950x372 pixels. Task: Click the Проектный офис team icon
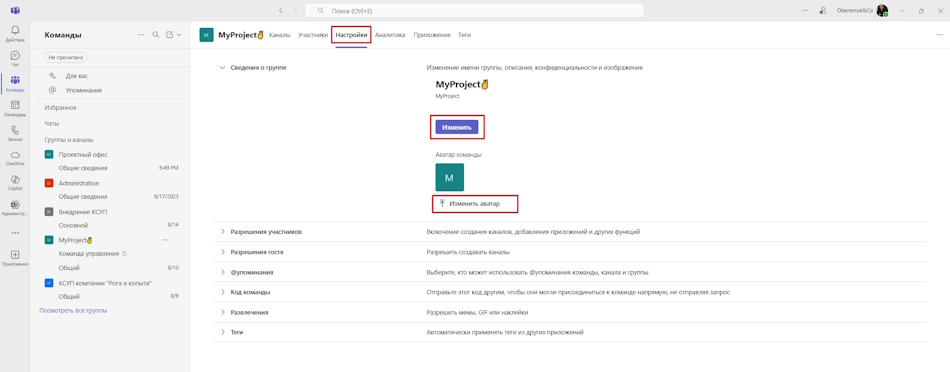[x=49, y=154]
